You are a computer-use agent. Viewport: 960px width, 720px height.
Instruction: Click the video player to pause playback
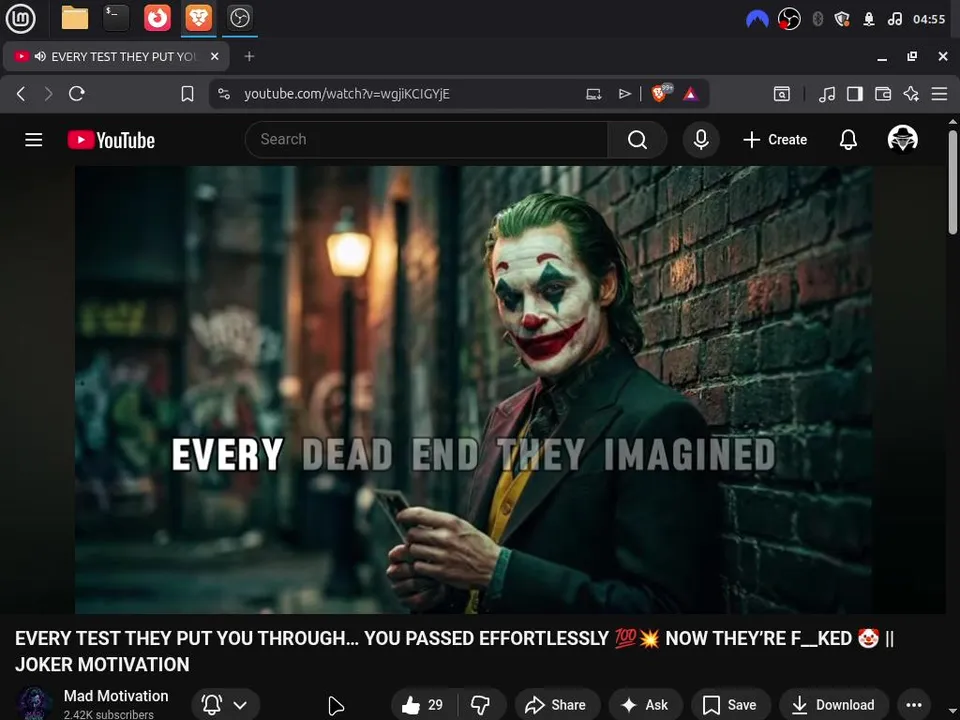473,389
